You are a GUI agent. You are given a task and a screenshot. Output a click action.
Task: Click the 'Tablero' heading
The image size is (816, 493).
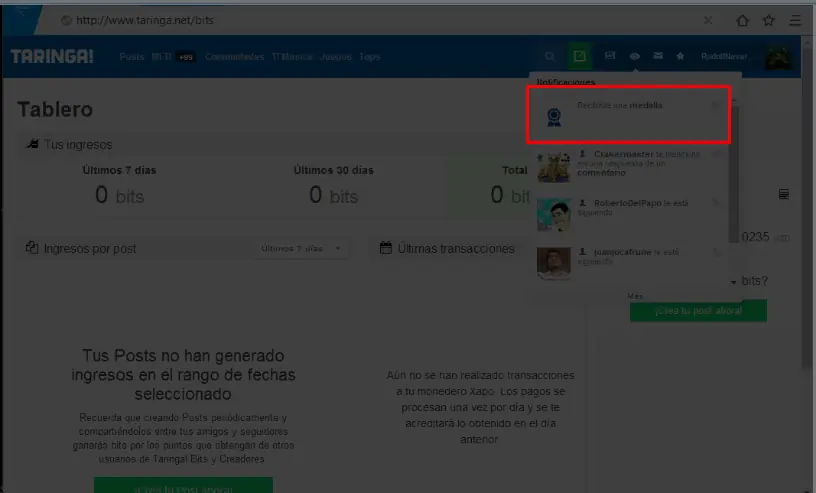tap(55, 110)
